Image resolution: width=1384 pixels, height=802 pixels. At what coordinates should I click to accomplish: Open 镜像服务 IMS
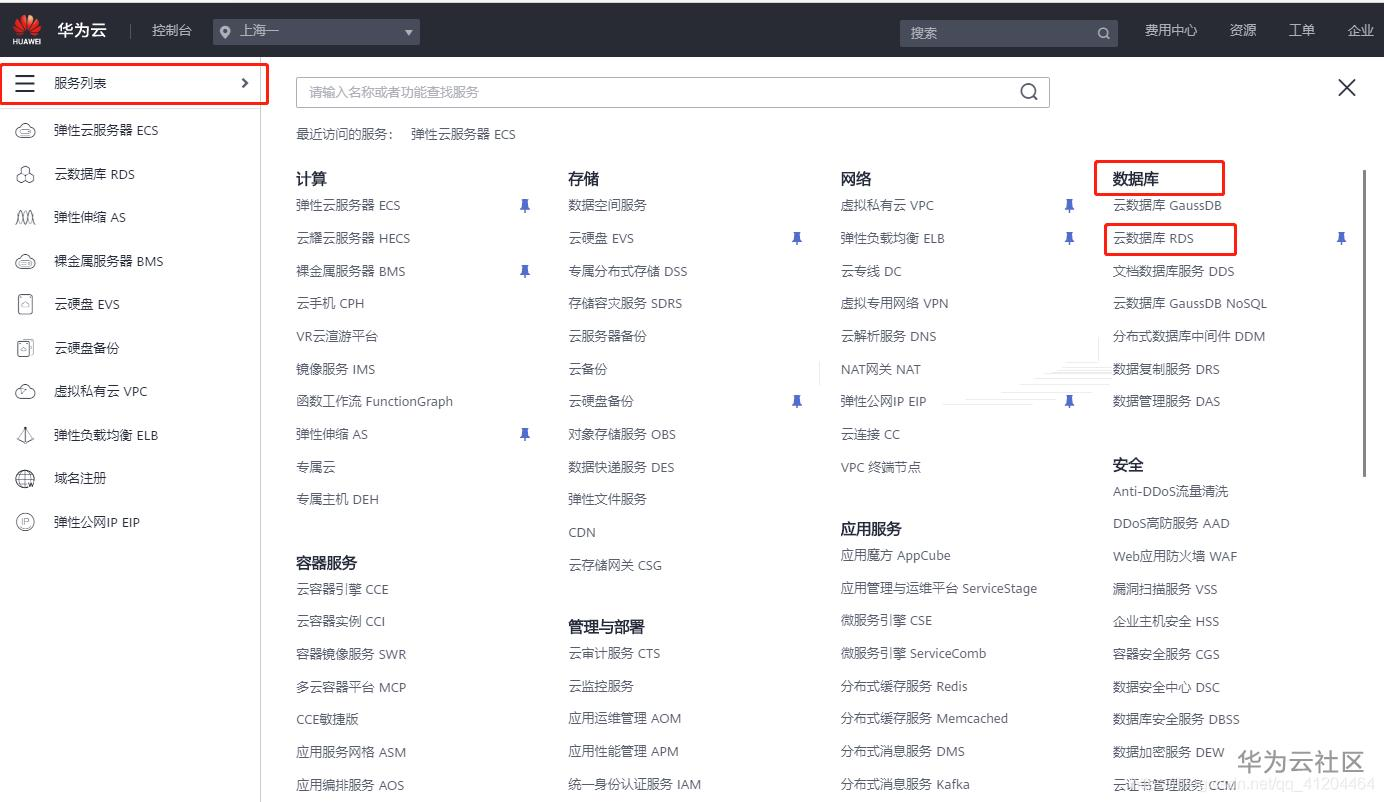click(336, 369)
